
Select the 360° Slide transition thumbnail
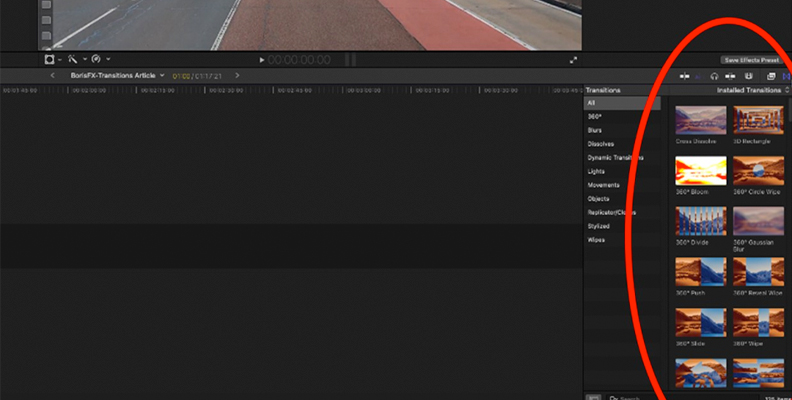tap(701, 322)
